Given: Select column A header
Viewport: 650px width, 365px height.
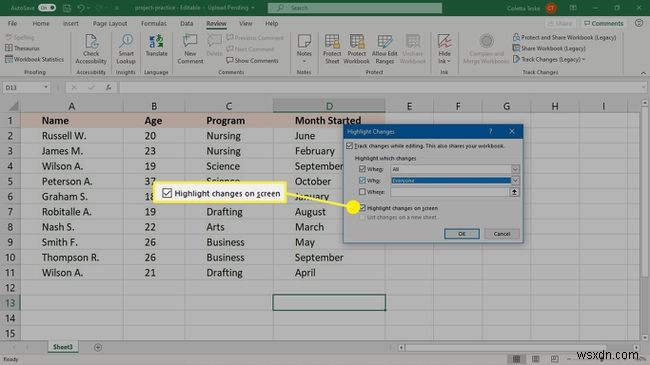Looking at the screenshot, I should (x=72, y=106).
